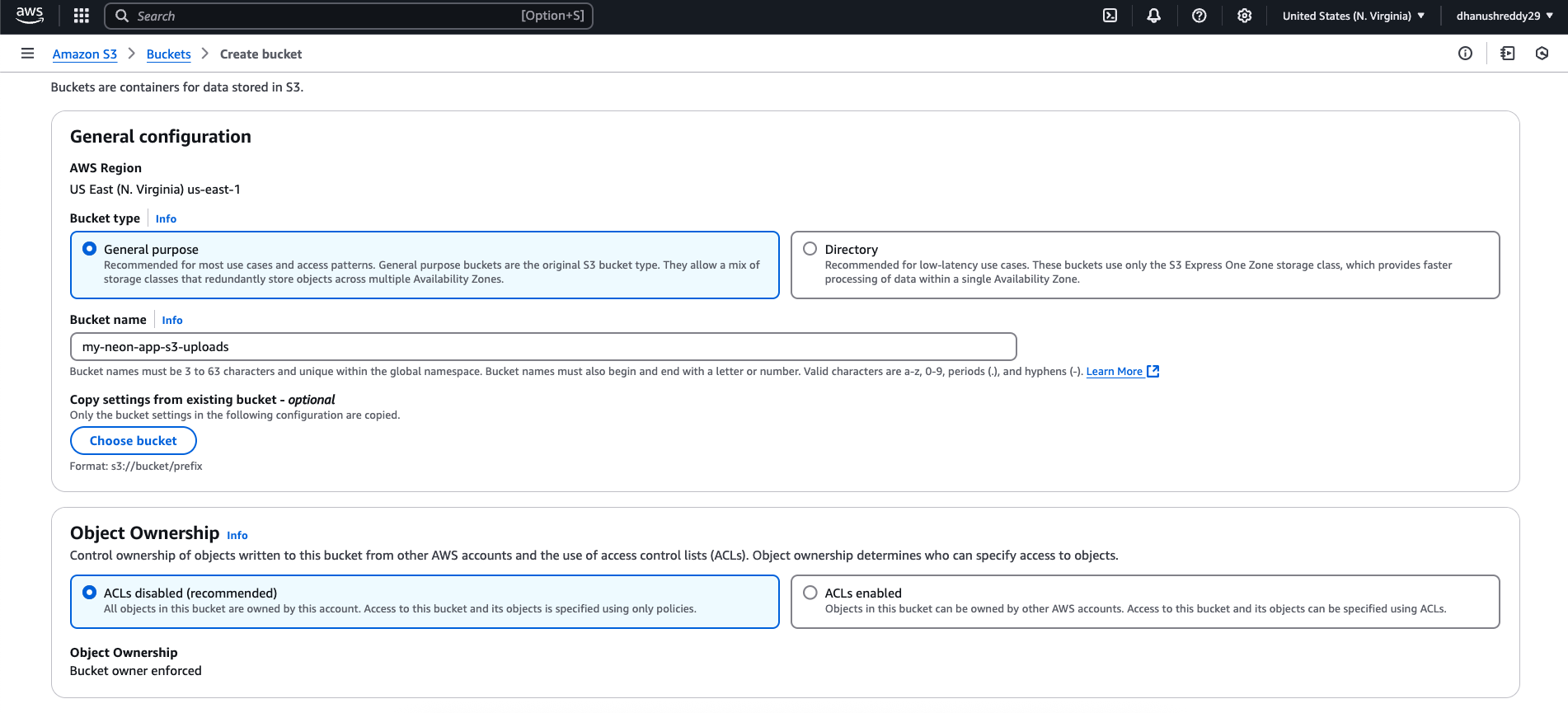Click the Bucket name text field
1568x713 pixels.
coord(543,347)
